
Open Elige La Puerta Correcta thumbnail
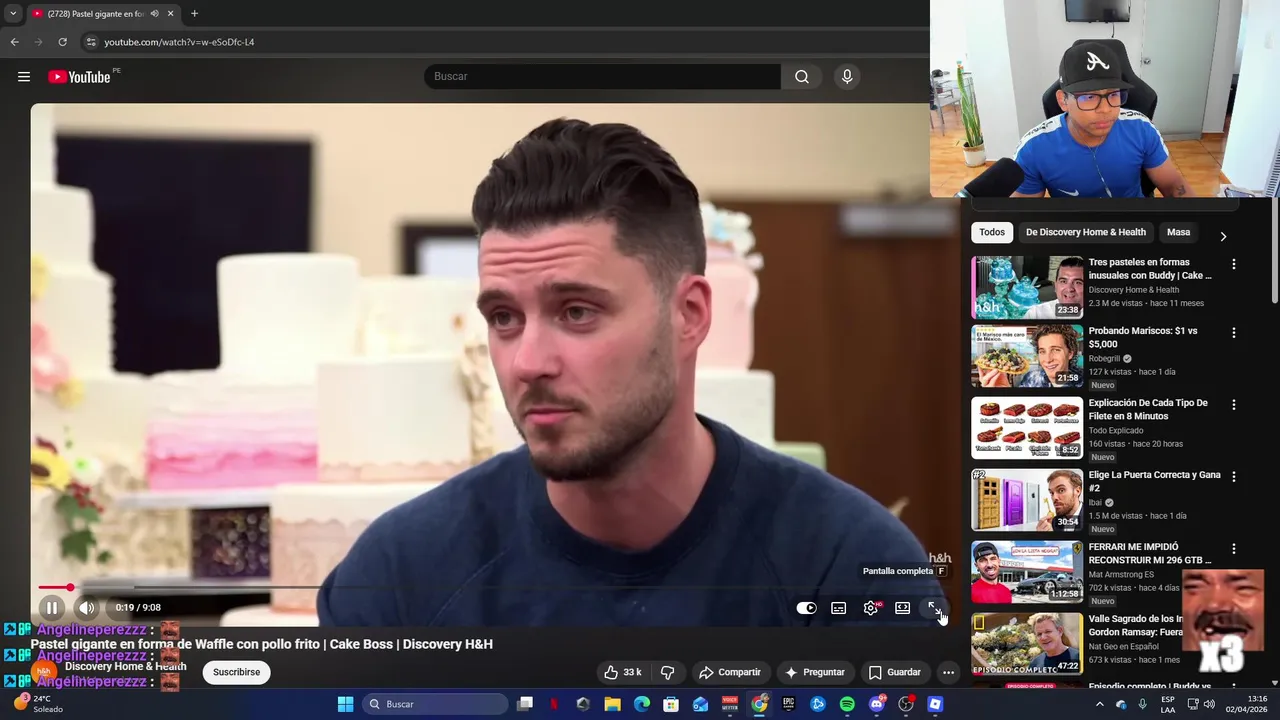[1026, 500]
